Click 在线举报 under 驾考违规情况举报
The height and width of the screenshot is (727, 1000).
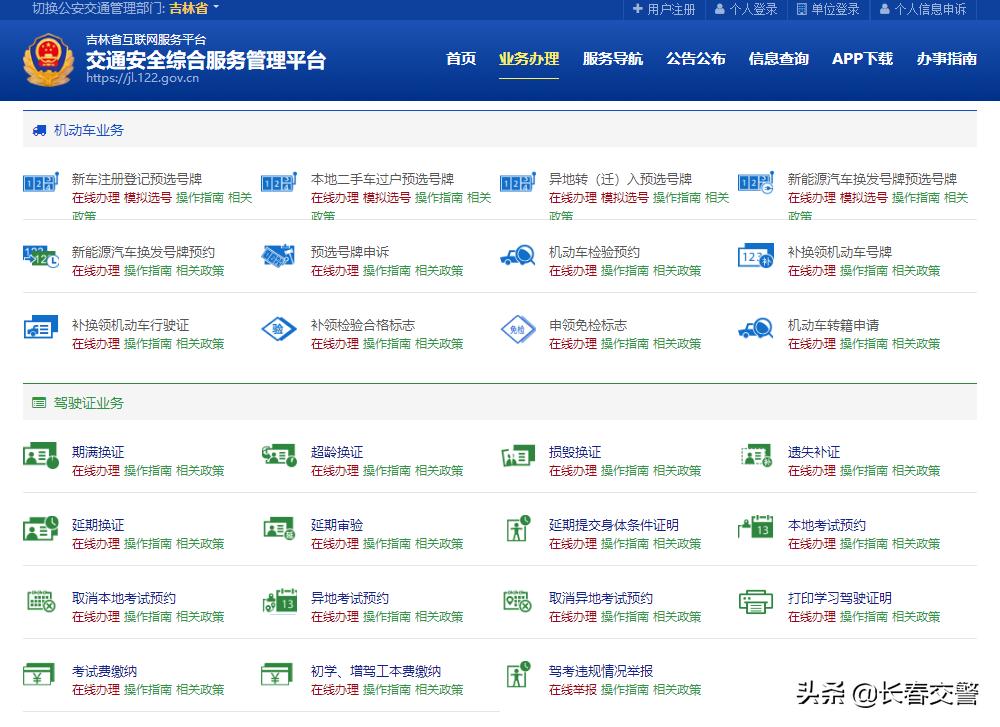(x=573, y=689)
